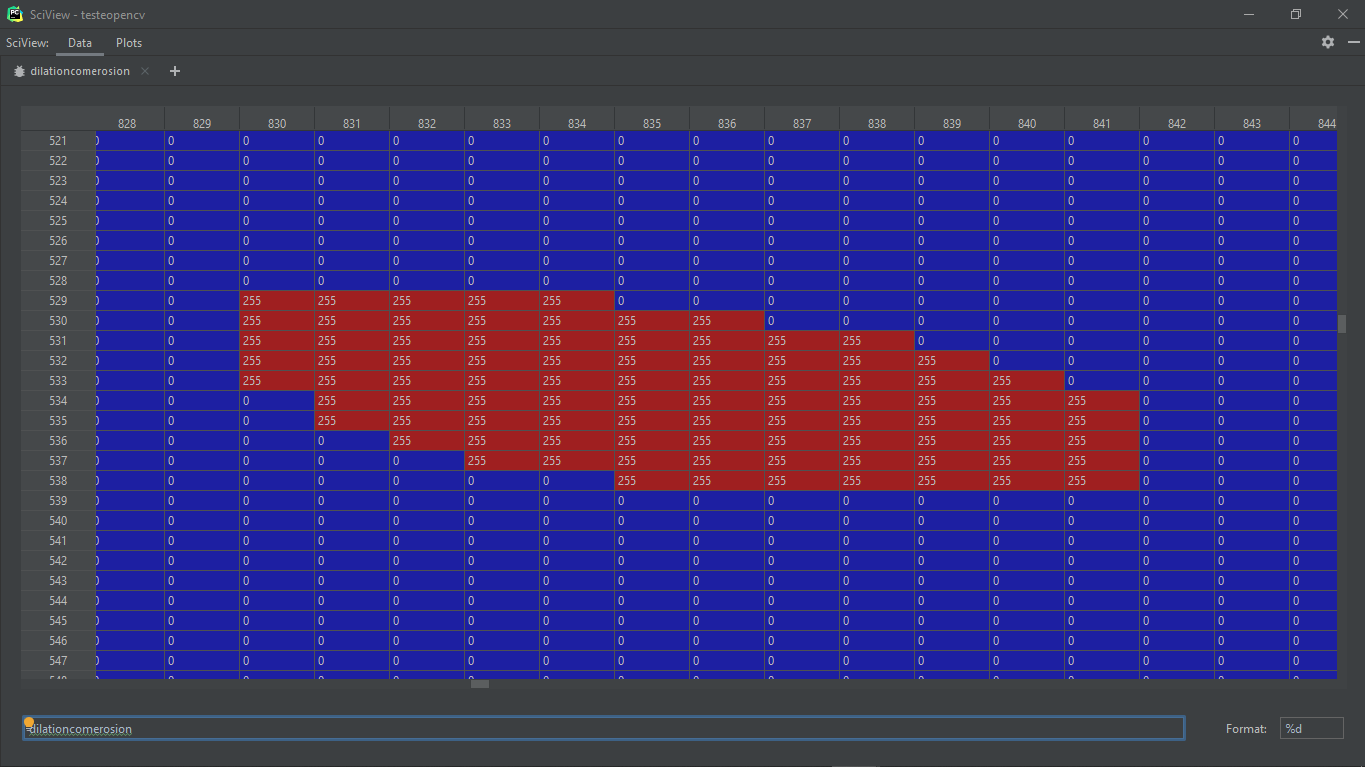Click the vertical scrollbar thumb
The image size is (1365, 767).
[1342, 323]
